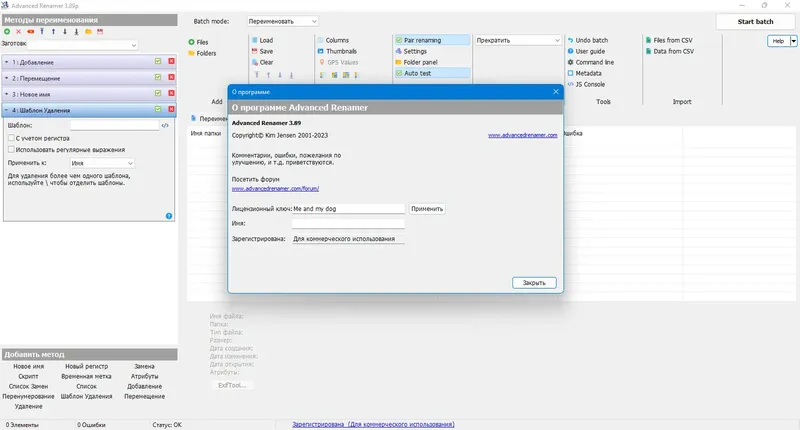Open Прекратить dropdown in toolbar
This screenshot has height=430, width=800.
point(518,40)
